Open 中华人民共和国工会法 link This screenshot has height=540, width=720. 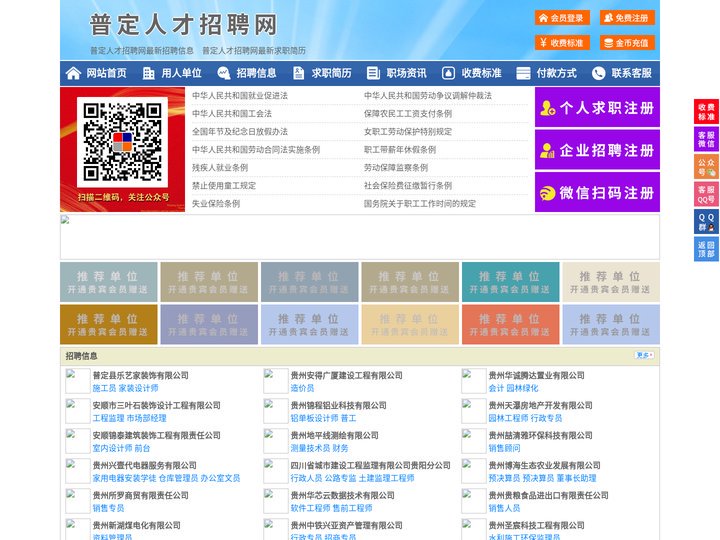point(232,113)
